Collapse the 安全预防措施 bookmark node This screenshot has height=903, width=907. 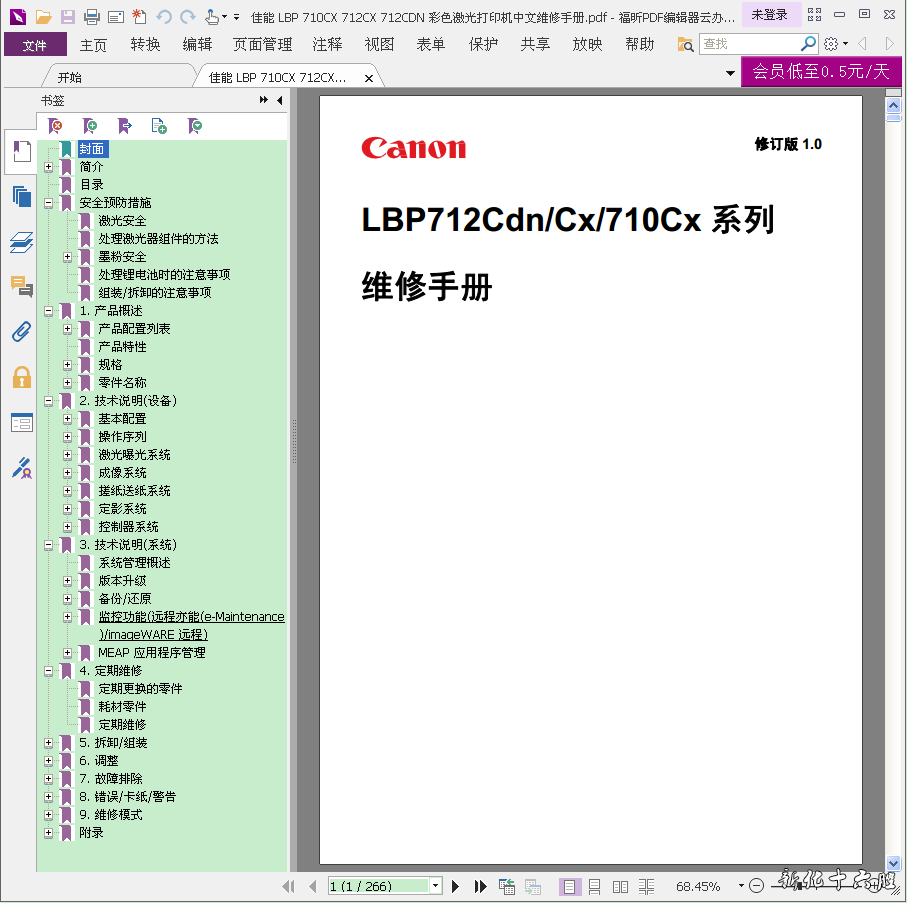click(49, 203)
